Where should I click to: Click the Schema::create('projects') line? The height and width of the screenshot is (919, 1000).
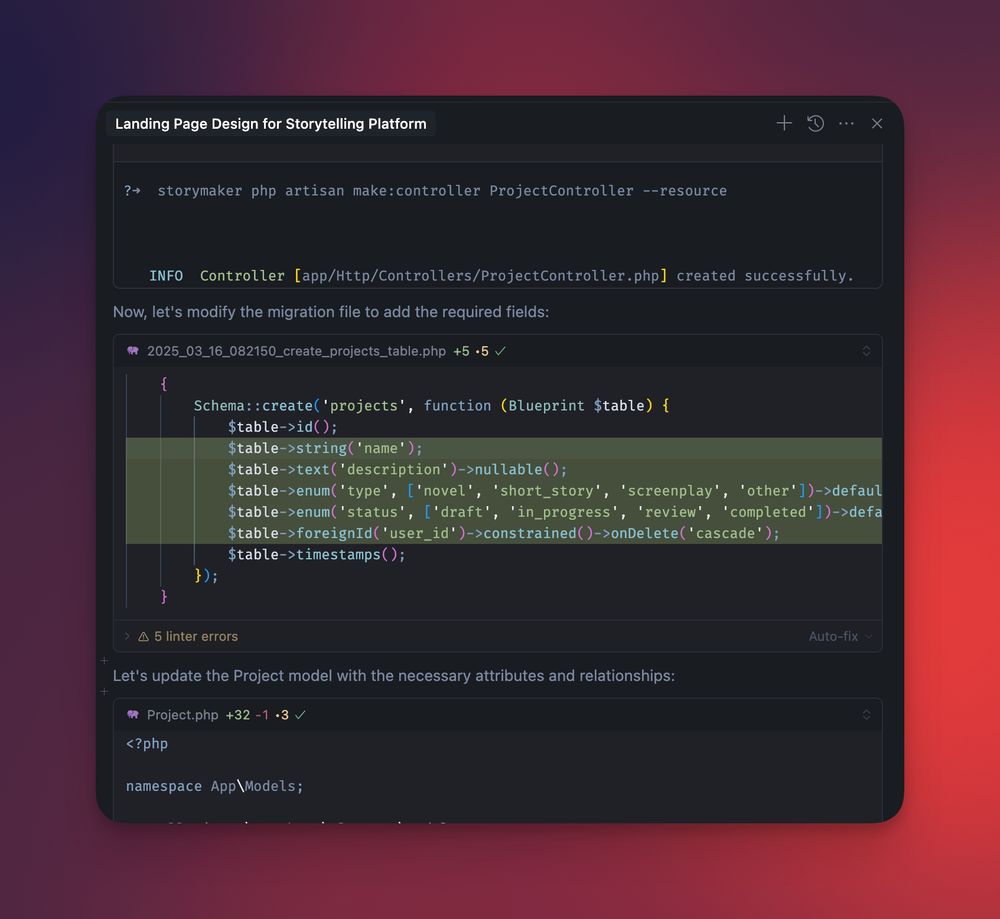point(431,406)
